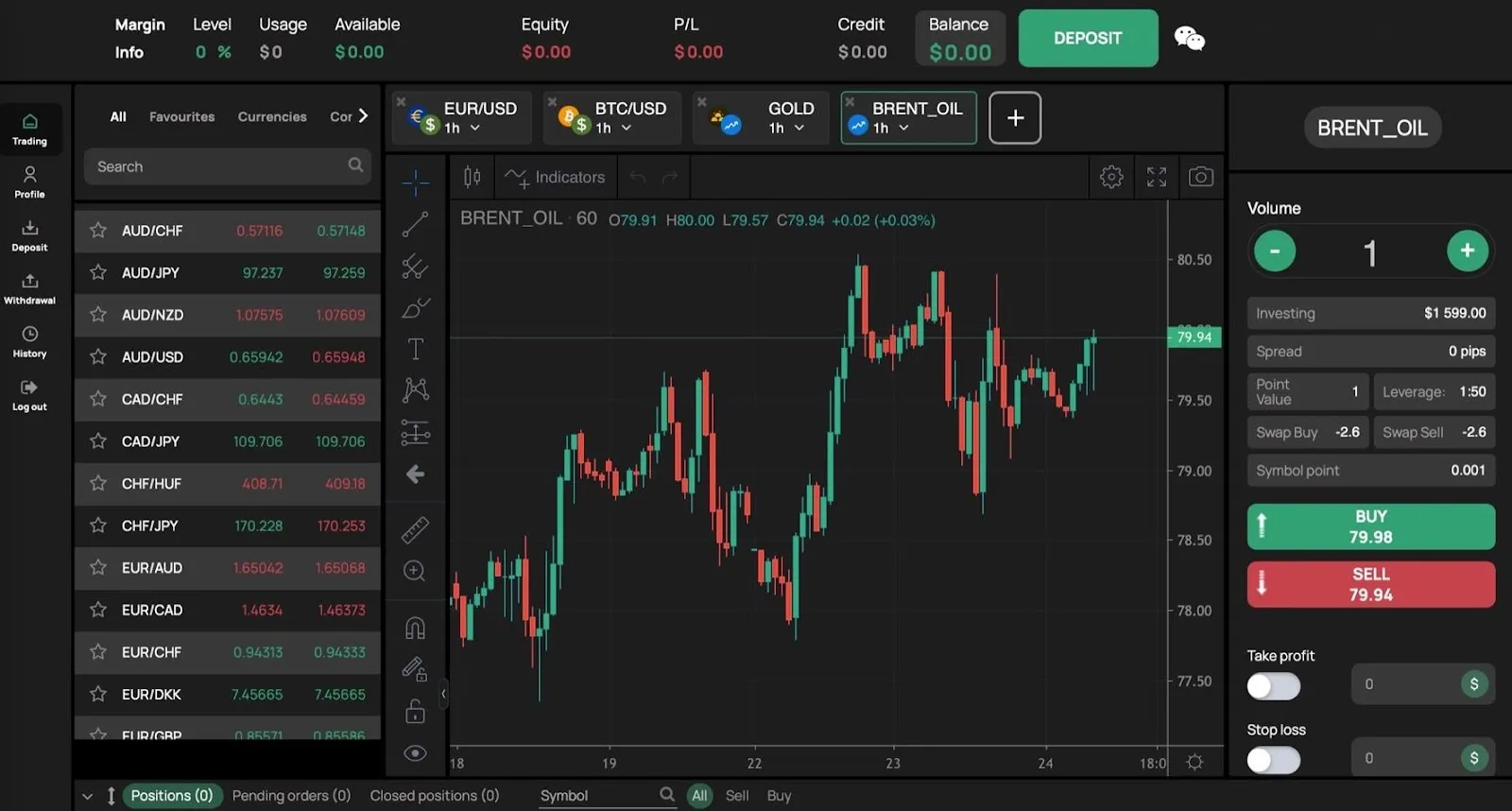Filter positions by Sell
Screen dimensions: 1512x811
pyautogui.click(x=737, y=796)
